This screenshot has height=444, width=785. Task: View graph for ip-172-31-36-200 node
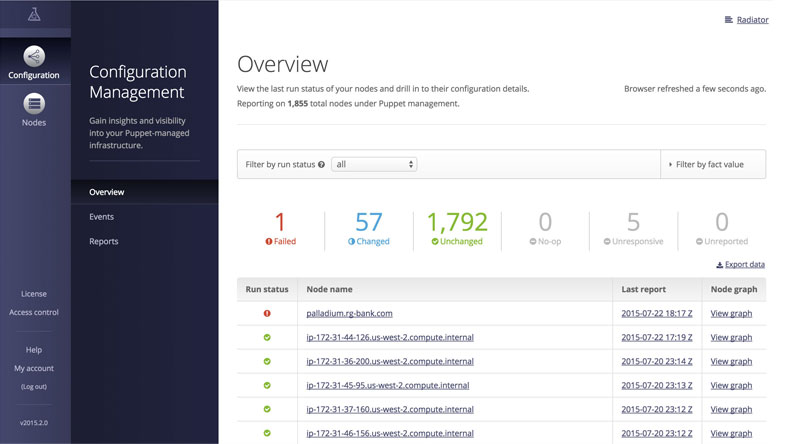pos(731,361)
